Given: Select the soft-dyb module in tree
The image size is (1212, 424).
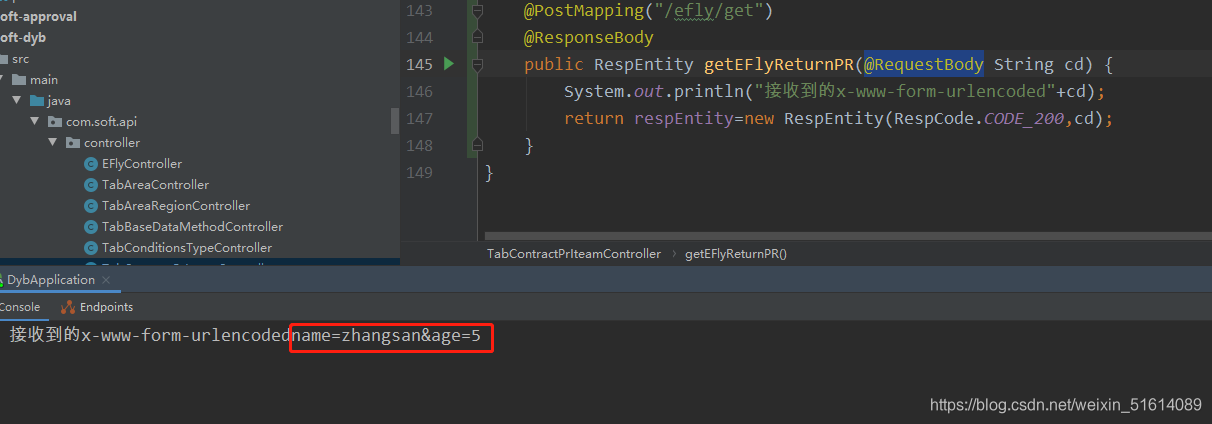Looking at the screenshot, I should (23, 38).
